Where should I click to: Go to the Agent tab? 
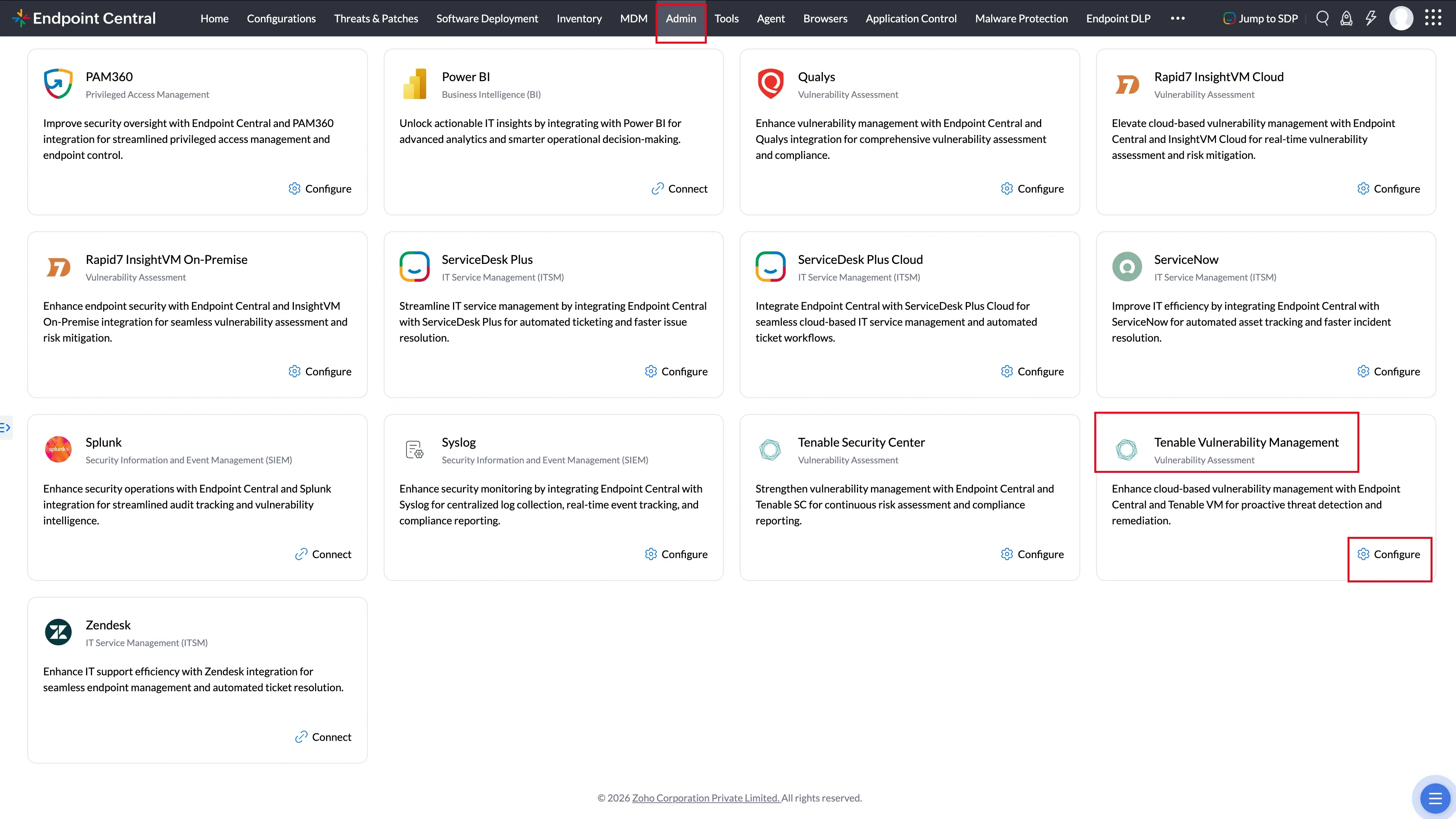pyautogui.click(x=770, y=19)
